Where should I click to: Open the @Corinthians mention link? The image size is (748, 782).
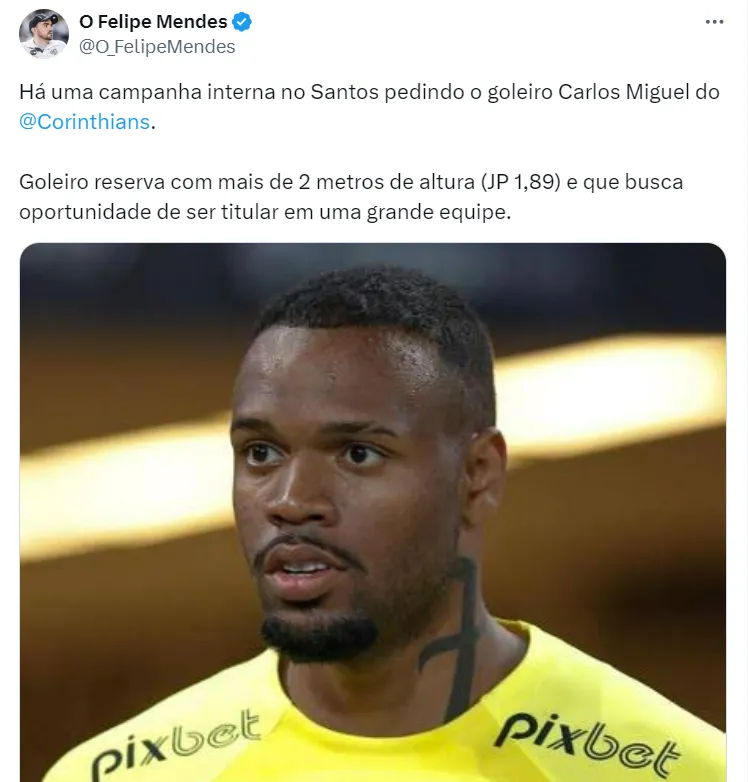pyautogui.click(x=85, y=122)
